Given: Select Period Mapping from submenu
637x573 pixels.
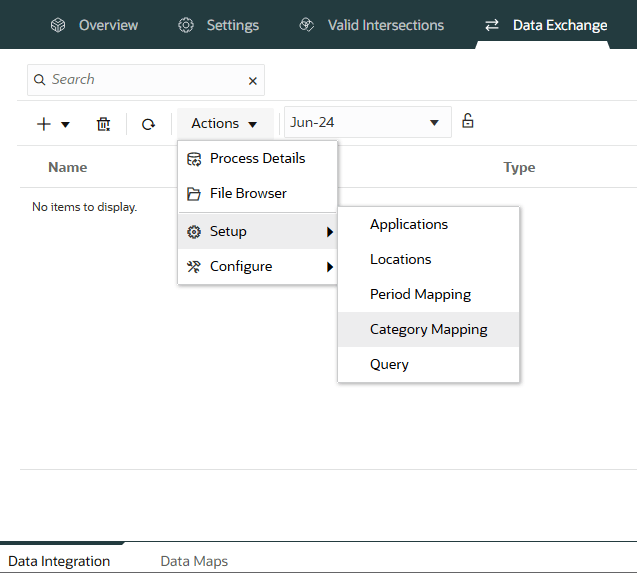Looking at the screenshot, I should [x=420, y=294].
